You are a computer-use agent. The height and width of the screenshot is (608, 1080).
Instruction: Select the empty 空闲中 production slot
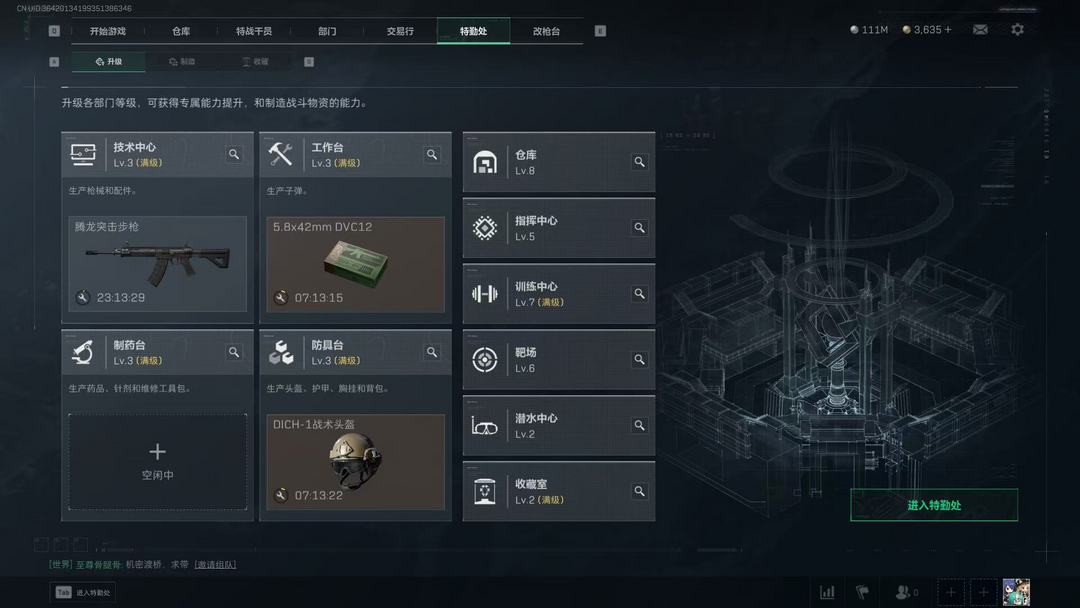158,461
